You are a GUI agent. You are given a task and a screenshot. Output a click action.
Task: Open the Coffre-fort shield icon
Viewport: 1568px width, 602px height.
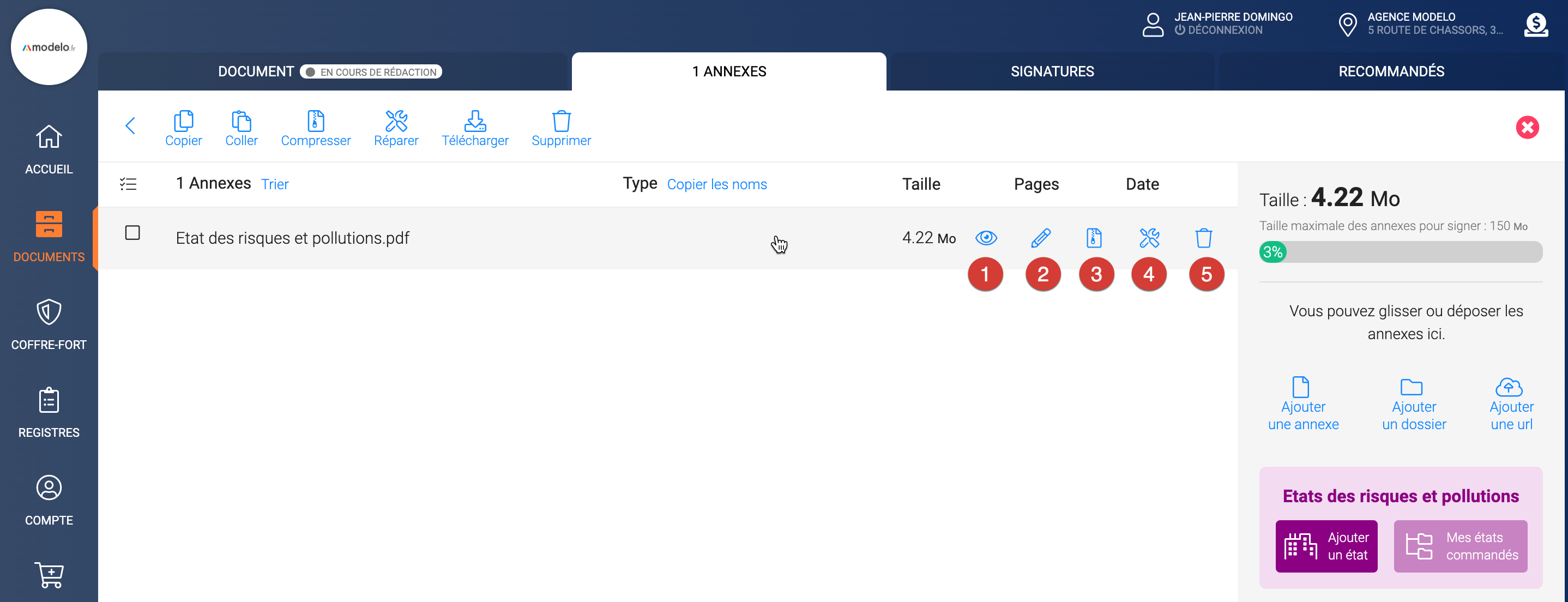[x=49, y=312]
